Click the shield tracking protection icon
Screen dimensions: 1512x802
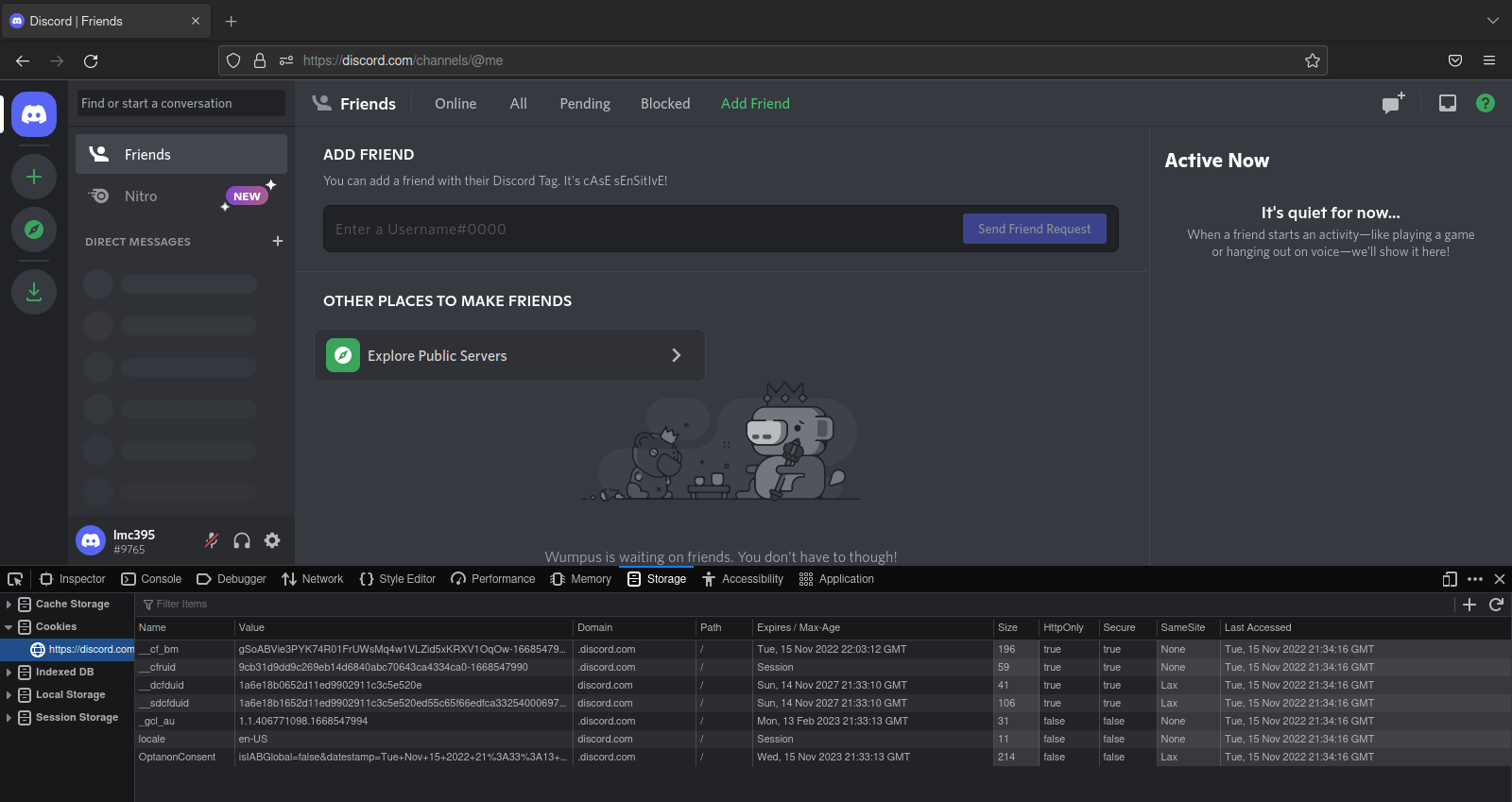pyautogui.click(x=233, y=60)
